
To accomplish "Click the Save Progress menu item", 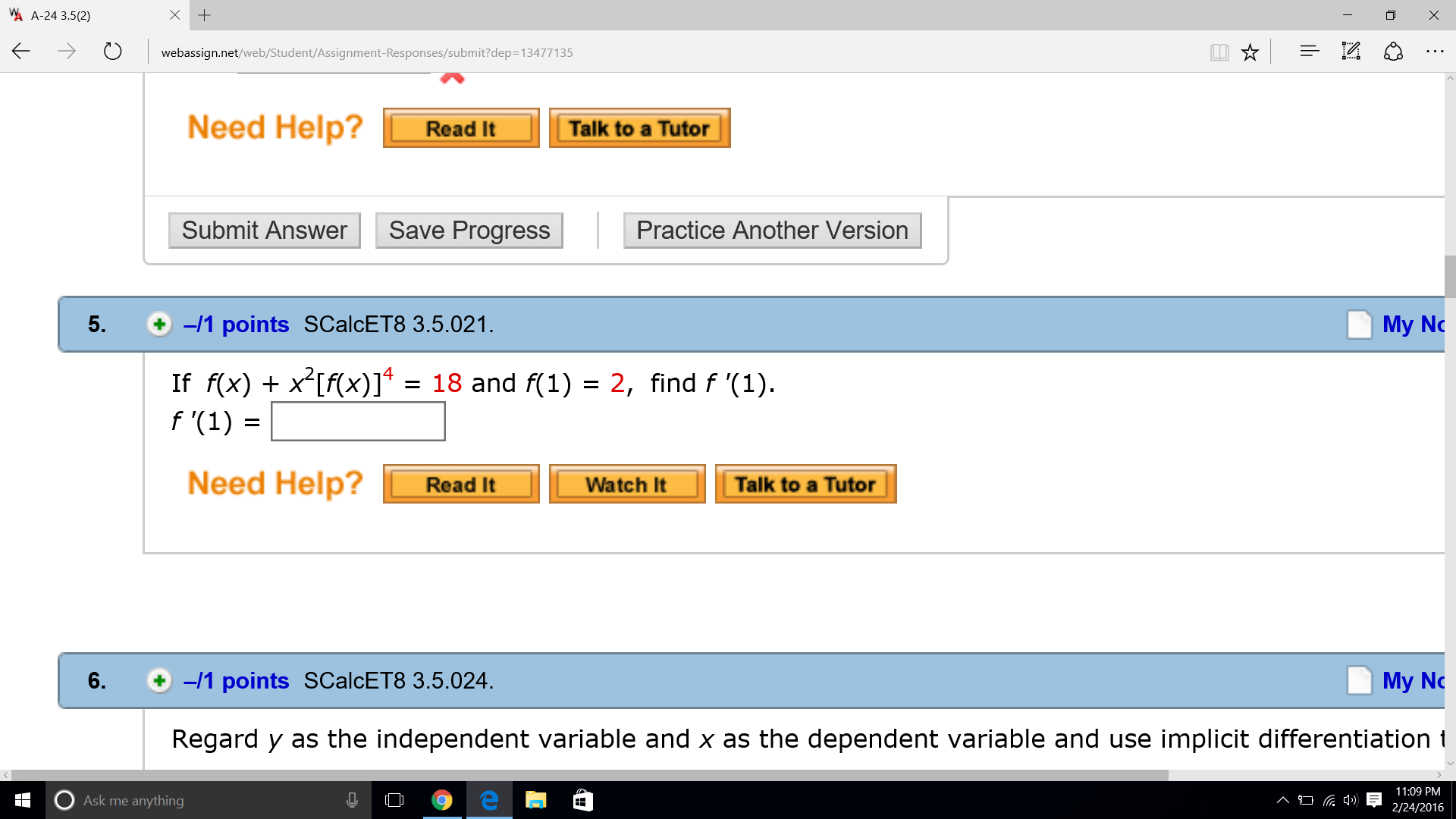I will [467, 230].
